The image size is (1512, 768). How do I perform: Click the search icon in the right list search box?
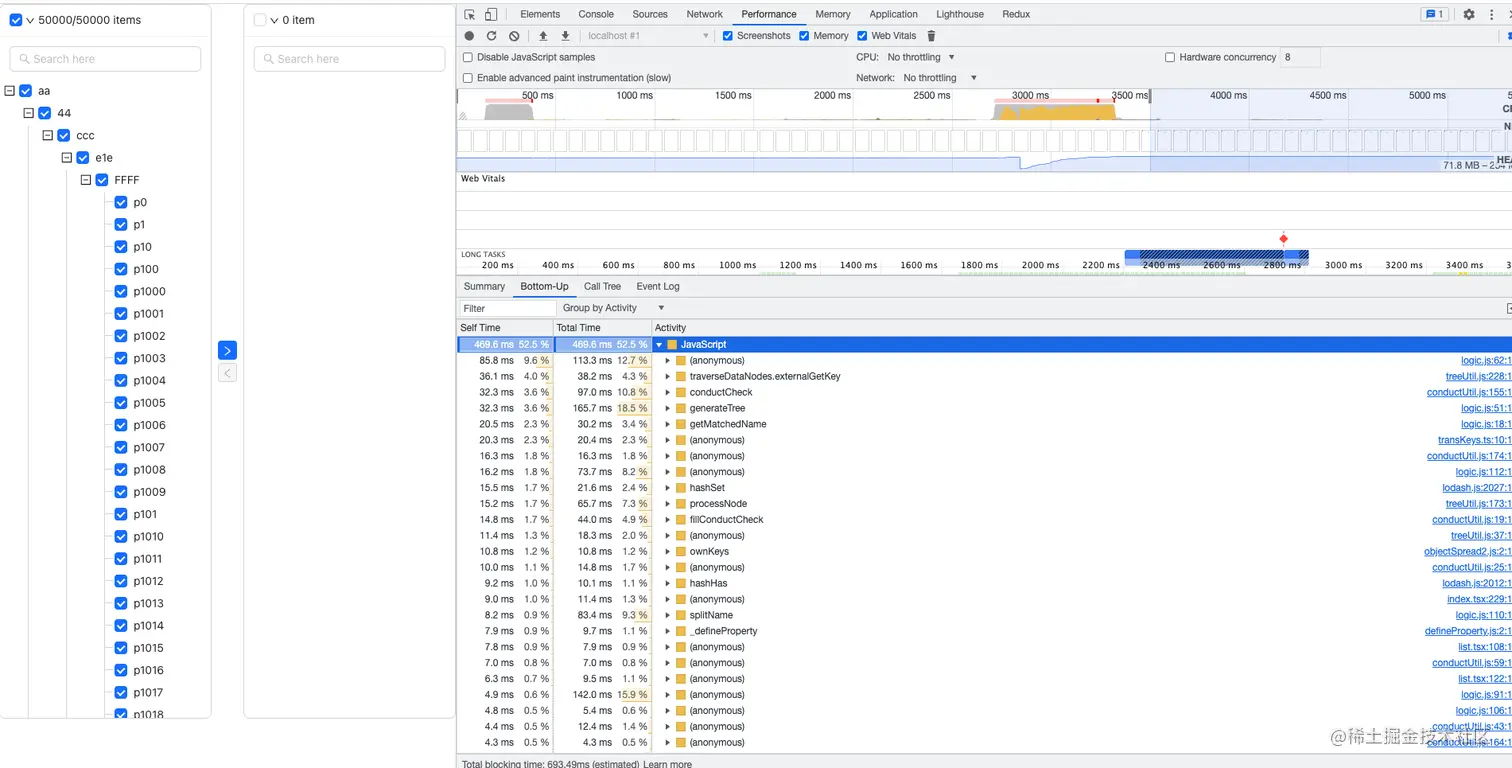268,59
